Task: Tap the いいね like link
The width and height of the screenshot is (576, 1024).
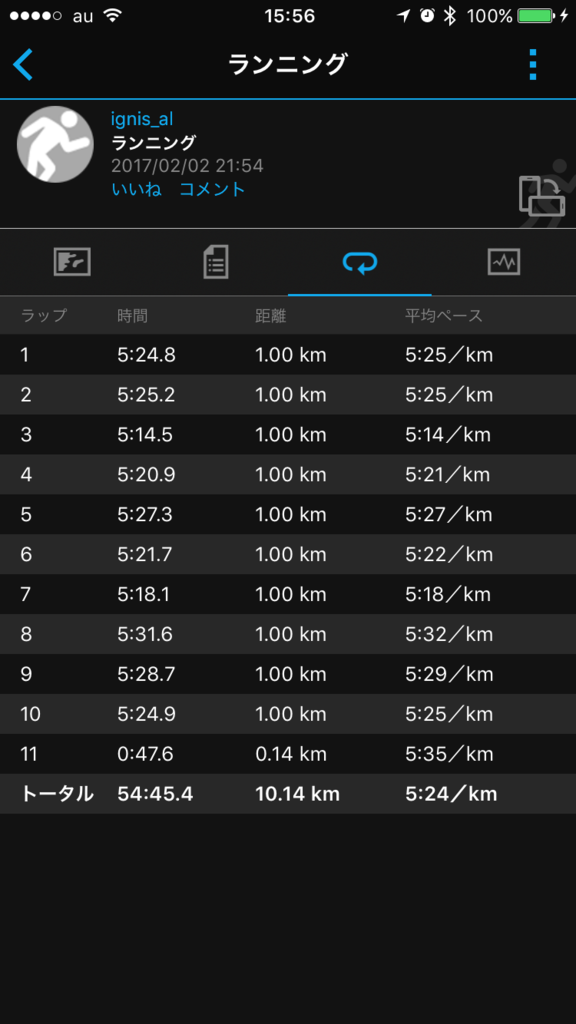Action: point(136,189)
